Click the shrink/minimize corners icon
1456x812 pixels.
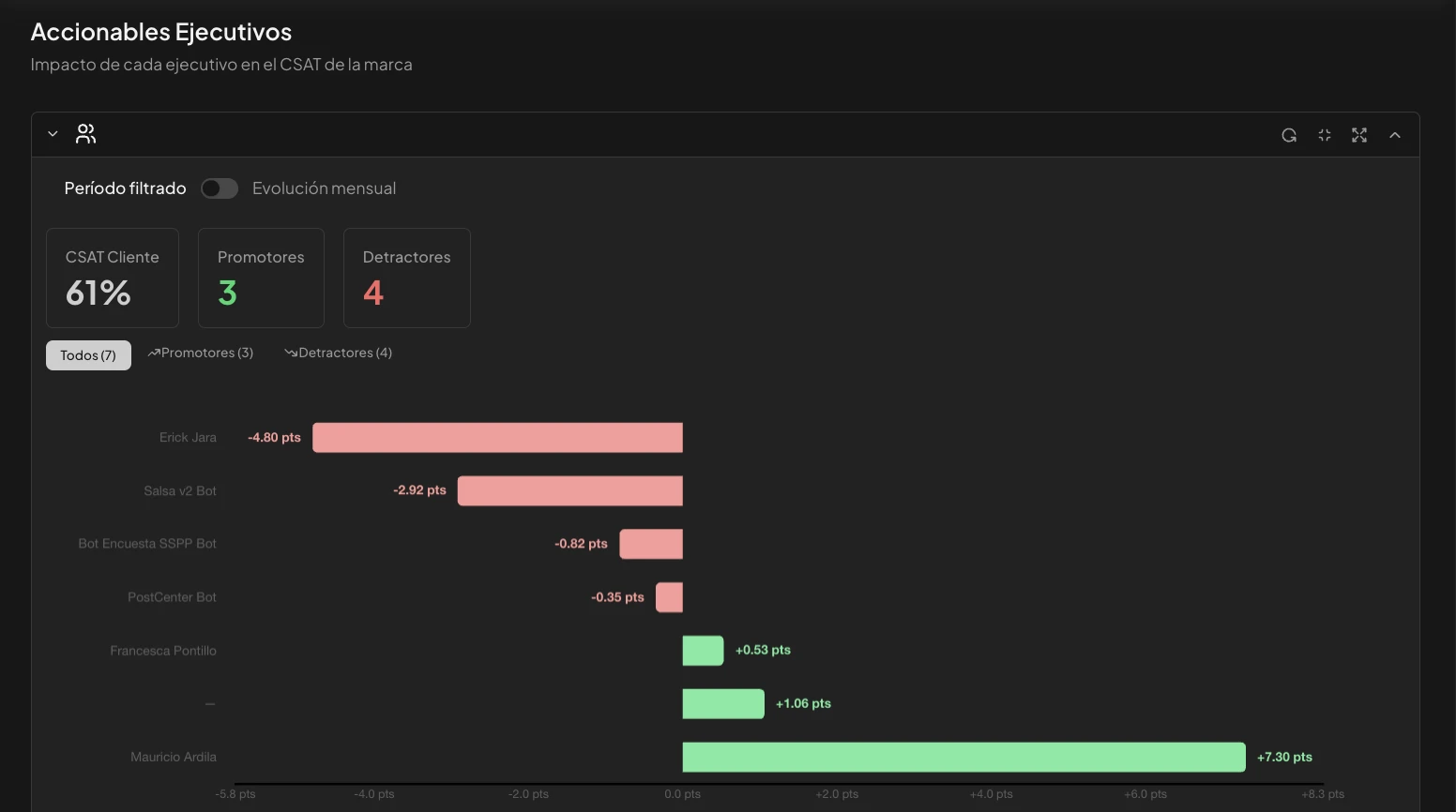pos(1325,135)
